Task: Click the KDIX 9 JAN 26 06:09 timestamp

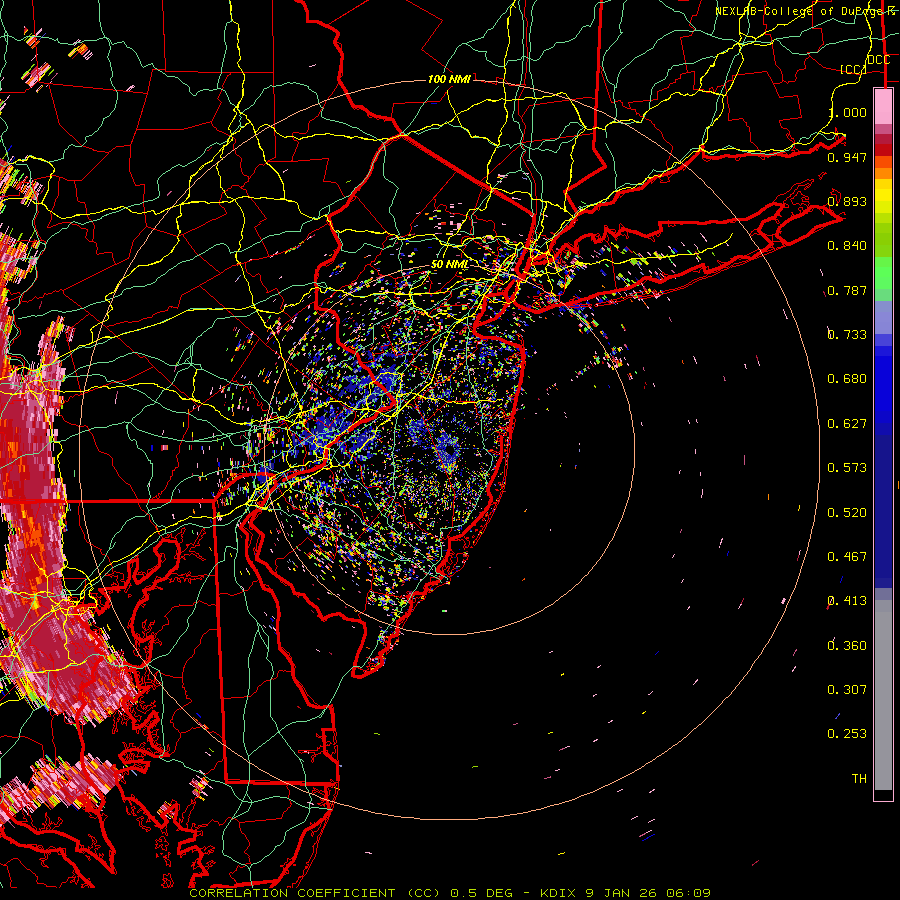Action: 625,893
